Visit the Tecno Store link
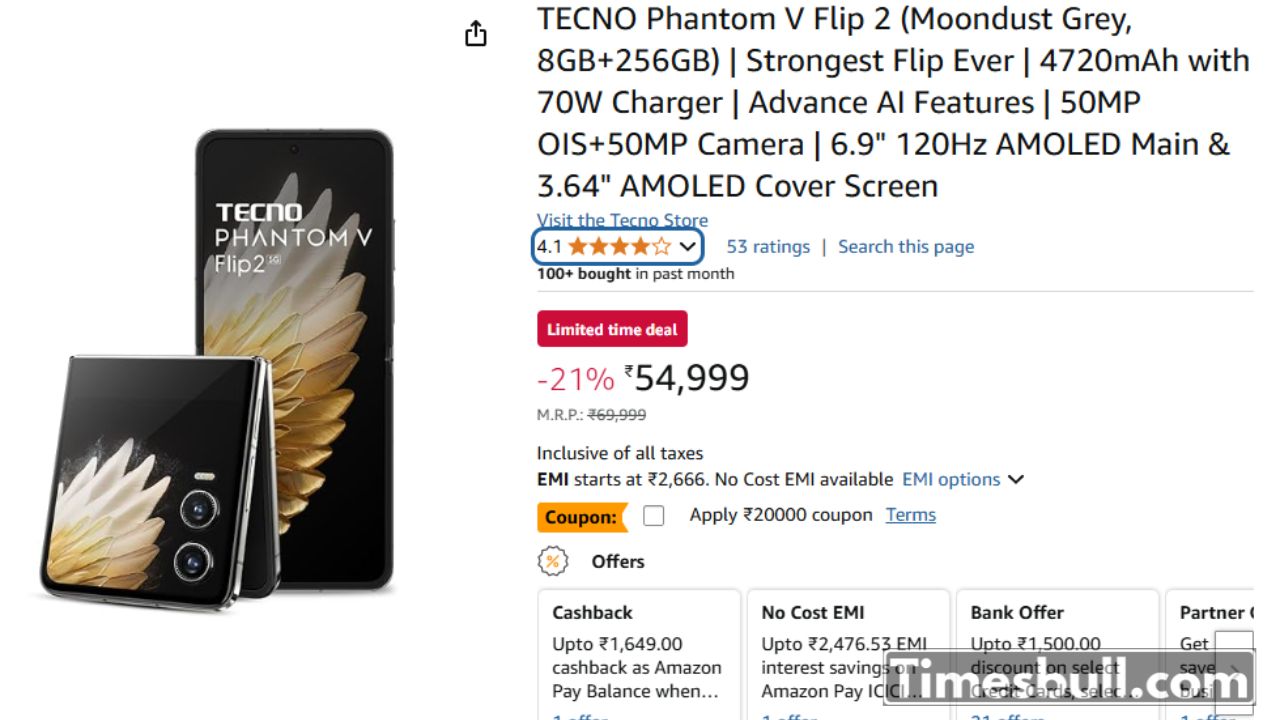This screenshot has width=1280, height=720. 622,221
